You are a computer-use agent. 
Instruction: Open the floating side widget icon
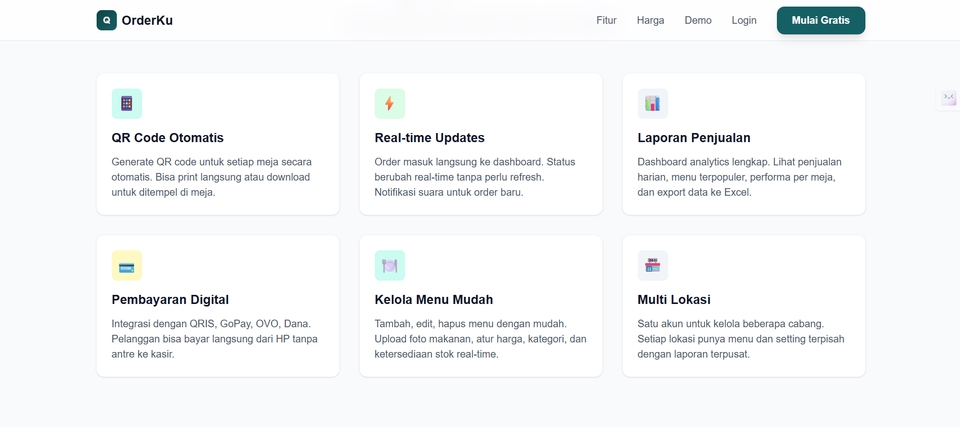click(948, 98)
